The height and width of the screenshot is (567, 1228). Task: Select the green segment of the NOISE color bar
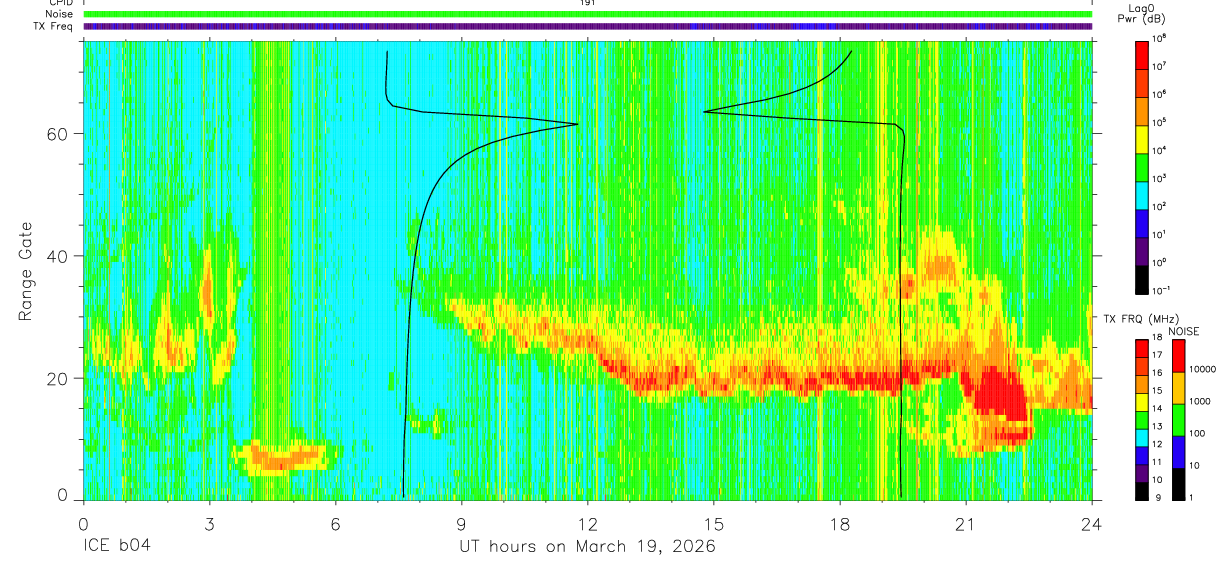(1178, 420)
